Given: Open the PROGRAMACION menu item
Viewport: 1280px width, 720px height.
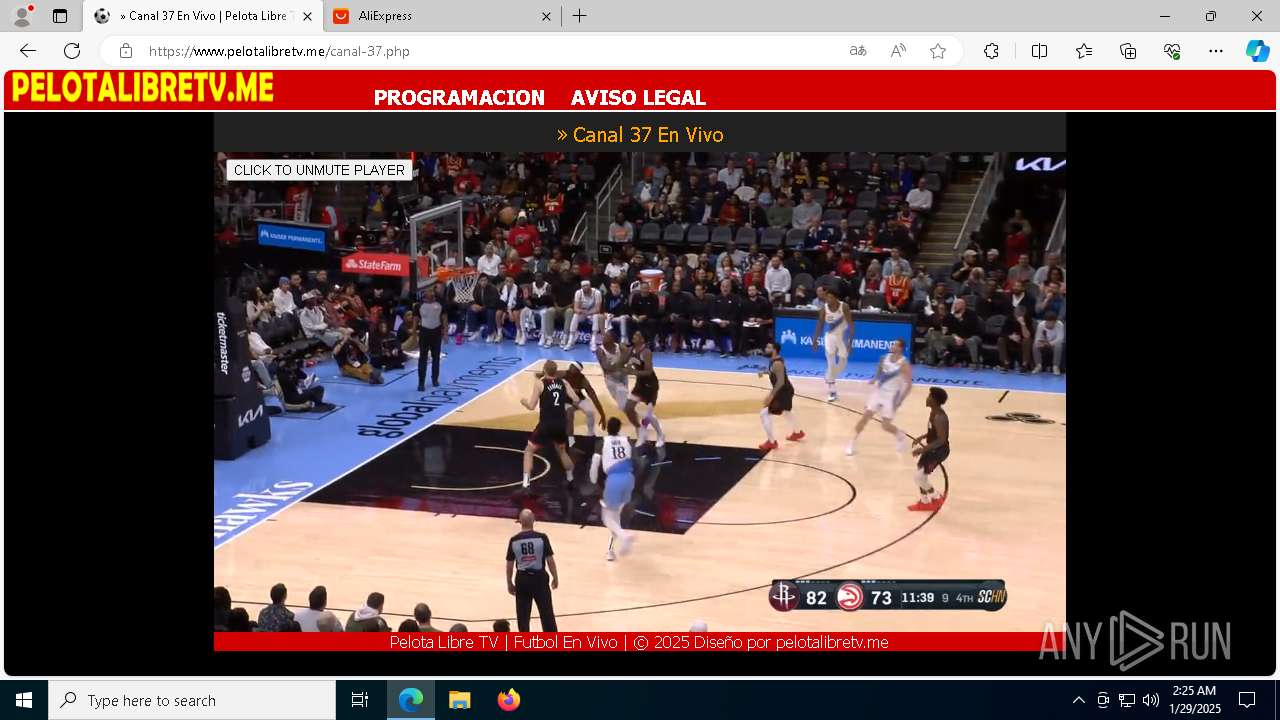Looking at the screenshot, I should (459, 98).
